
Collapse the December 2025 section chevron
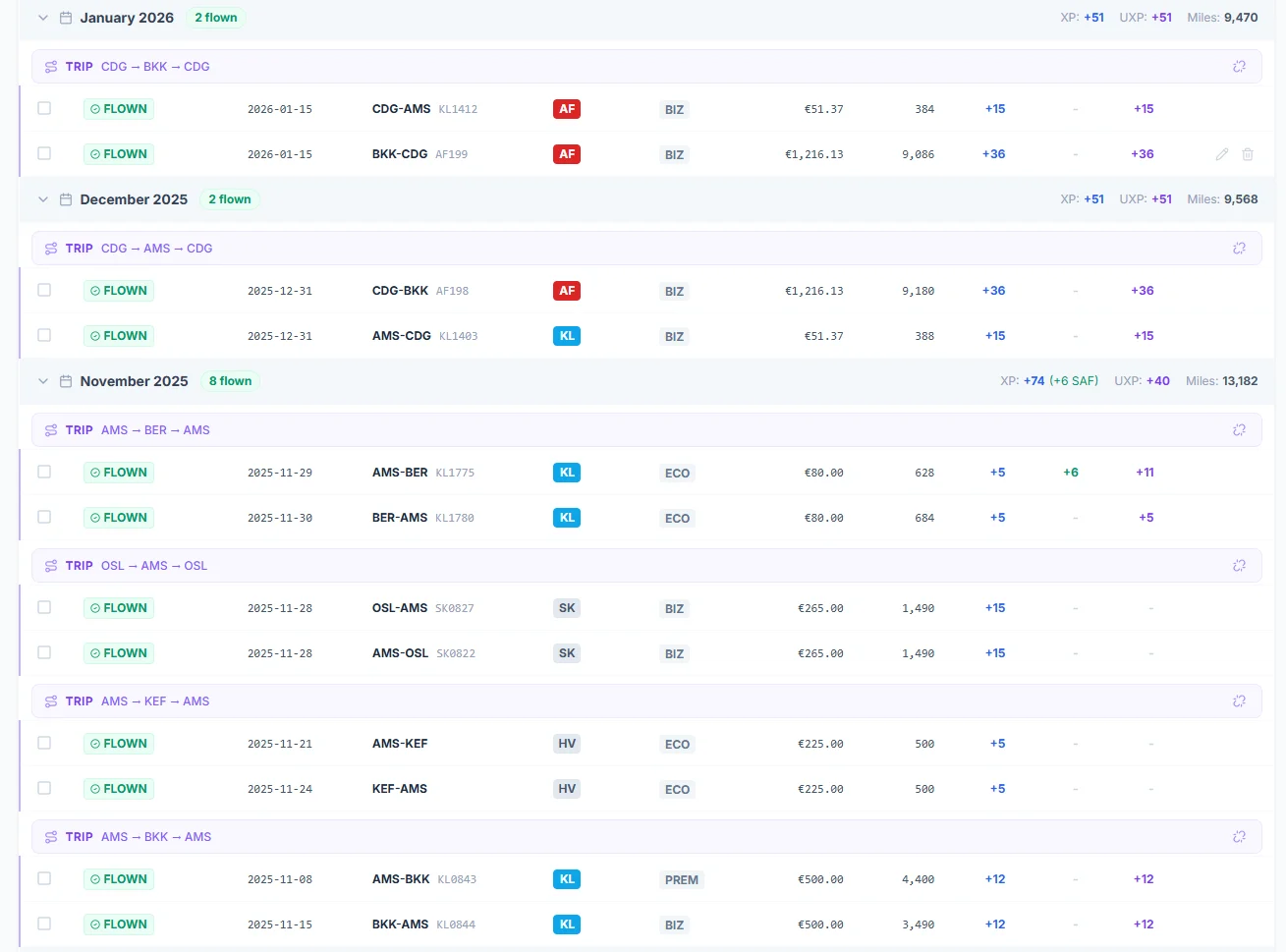(x=42, y=199)
